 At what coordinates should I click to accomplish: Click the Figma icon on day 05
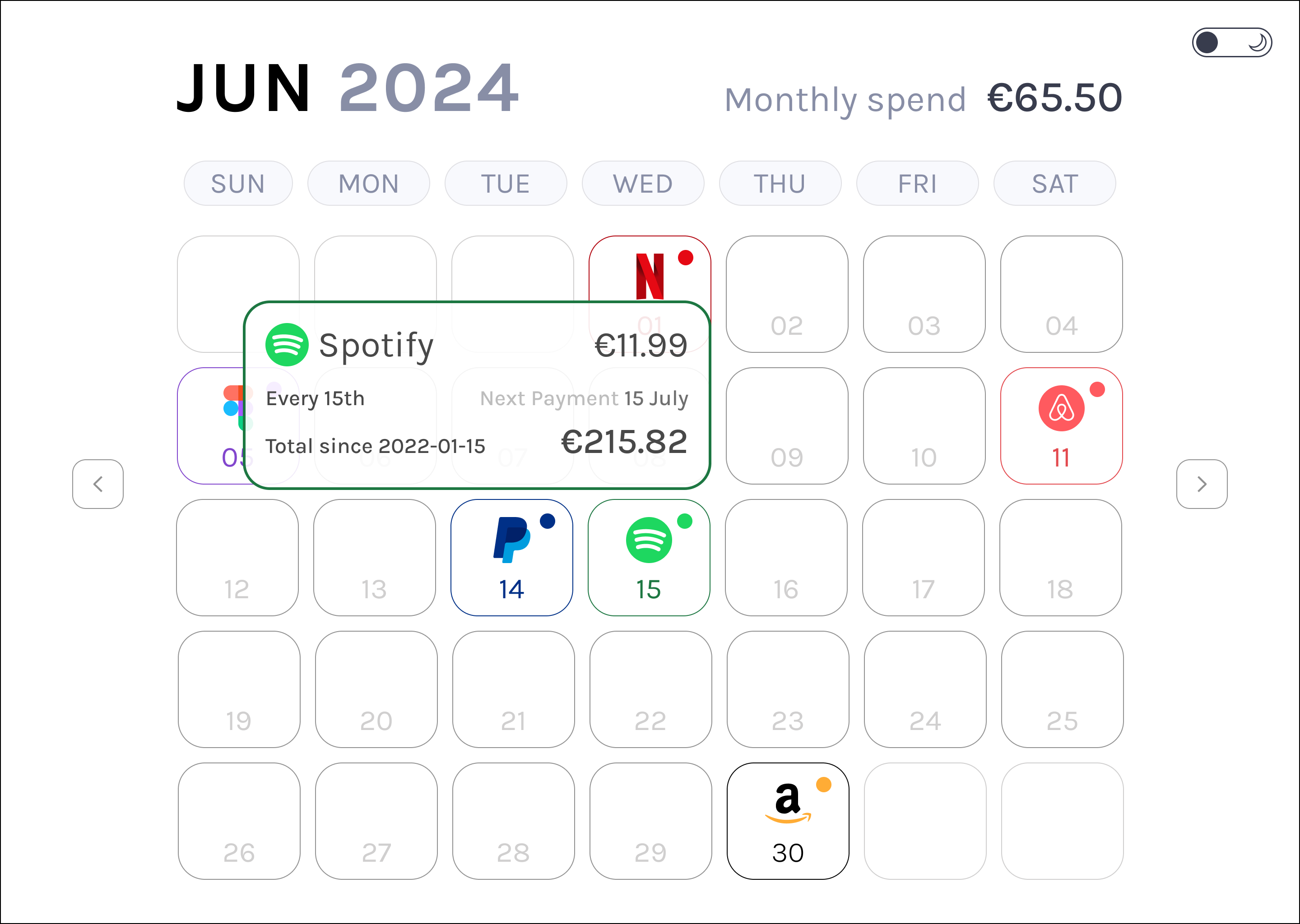tap(233, 407)
